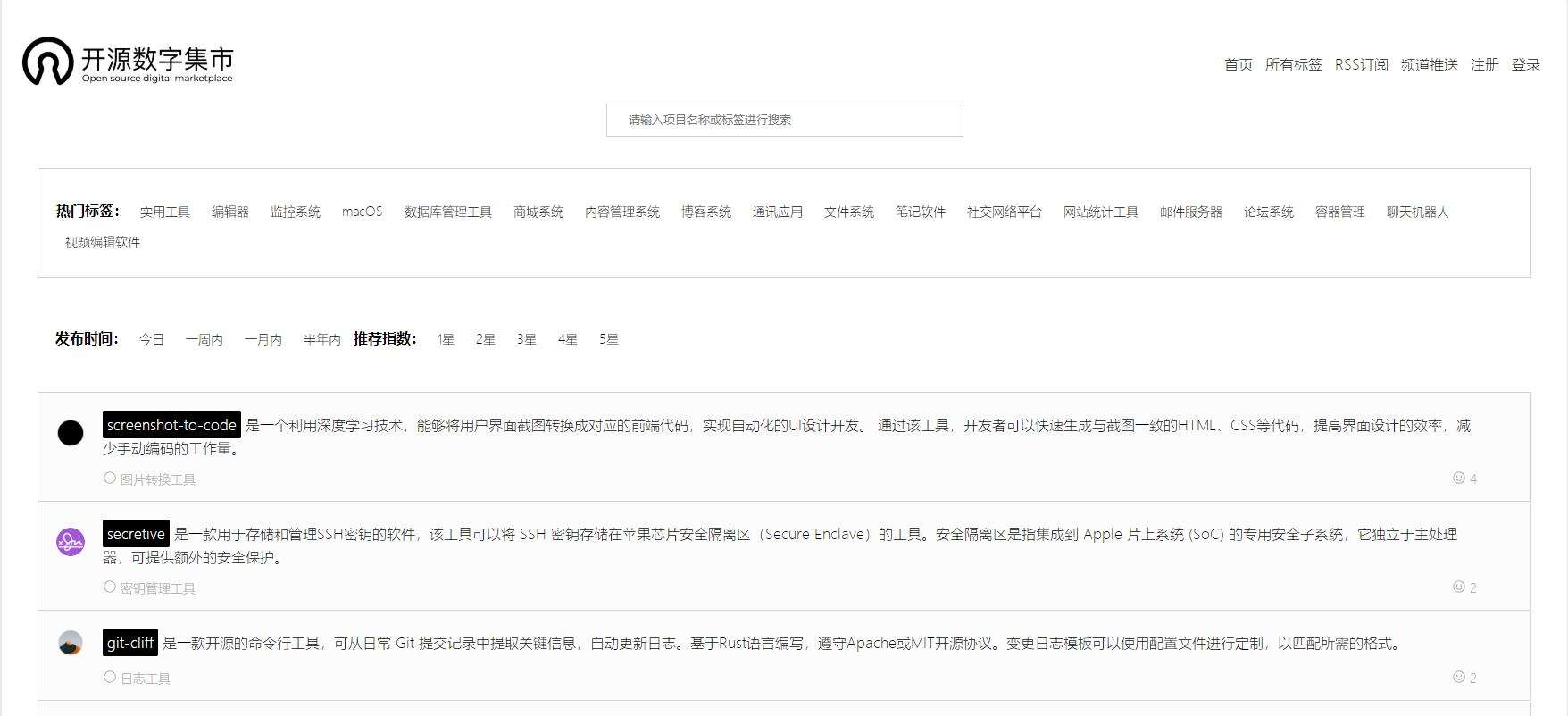Open the secretive project title
Screen dimensions: 1568x716
(x=136, y=534)
